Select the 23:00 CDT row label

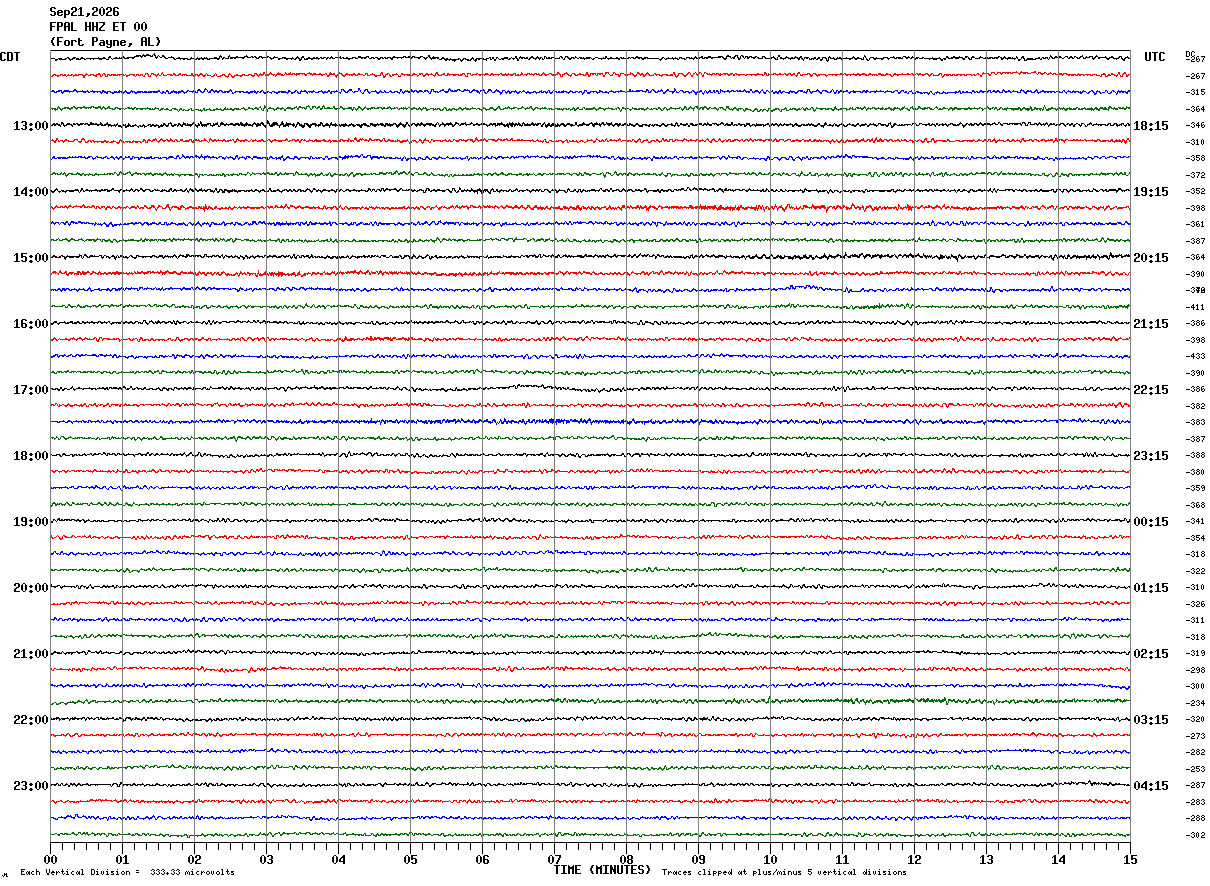pos(31,786)
